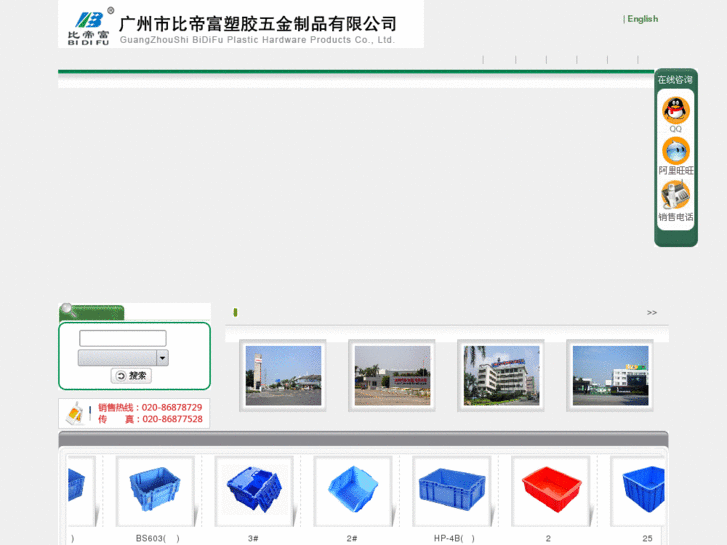
Task: Open the 阿里旺旺 chat icon
Action: pyautogui.click(x=676, y=151)
